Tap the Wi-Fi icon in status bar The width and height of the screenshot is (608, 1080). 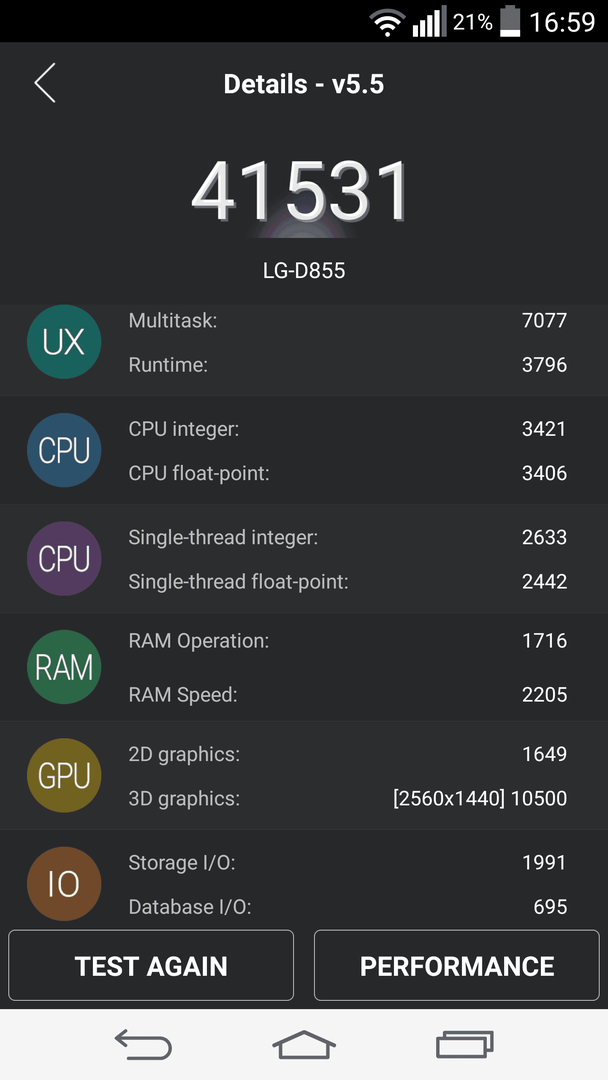pos(388,22)
